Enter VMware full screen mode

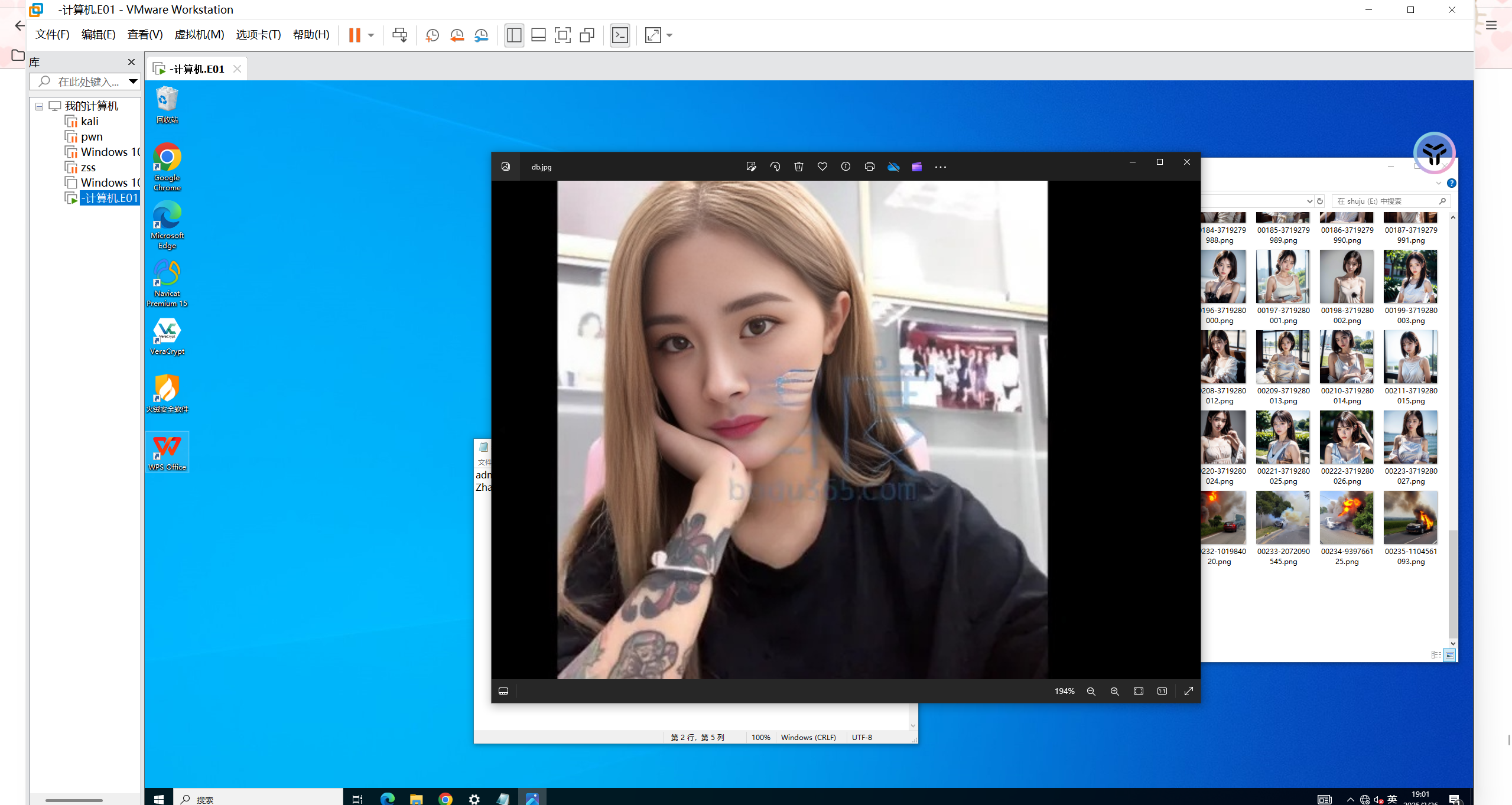tap(562, 35)
